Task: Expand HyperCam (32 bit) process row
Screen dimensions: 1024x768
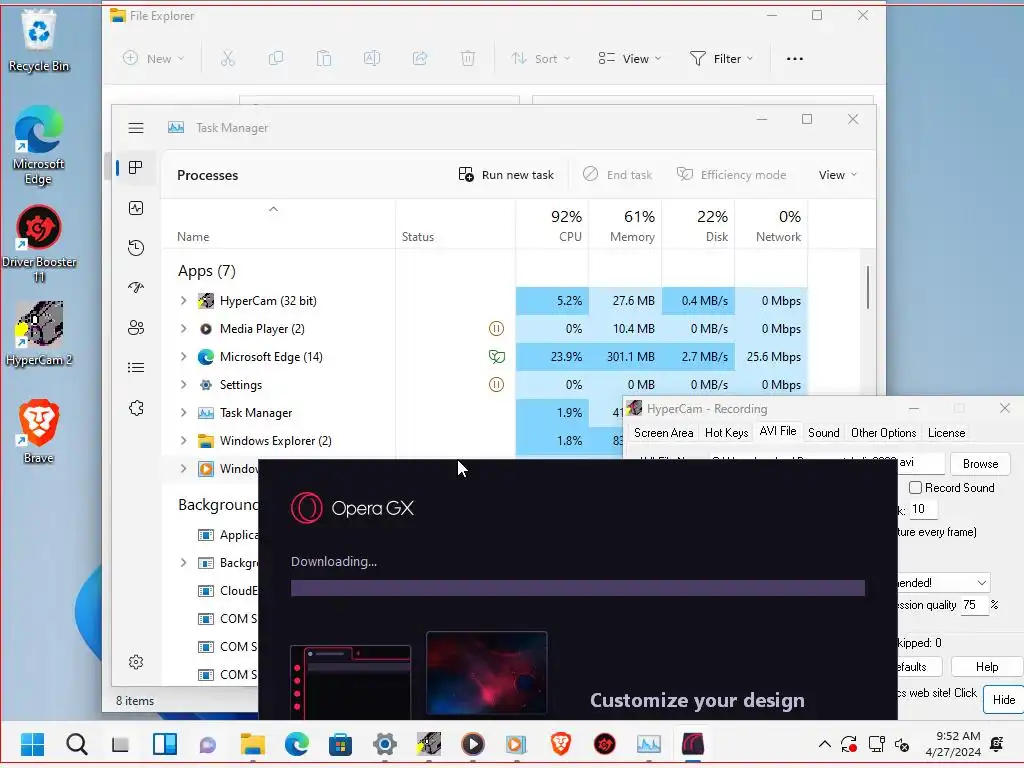Action: point(184,301)
